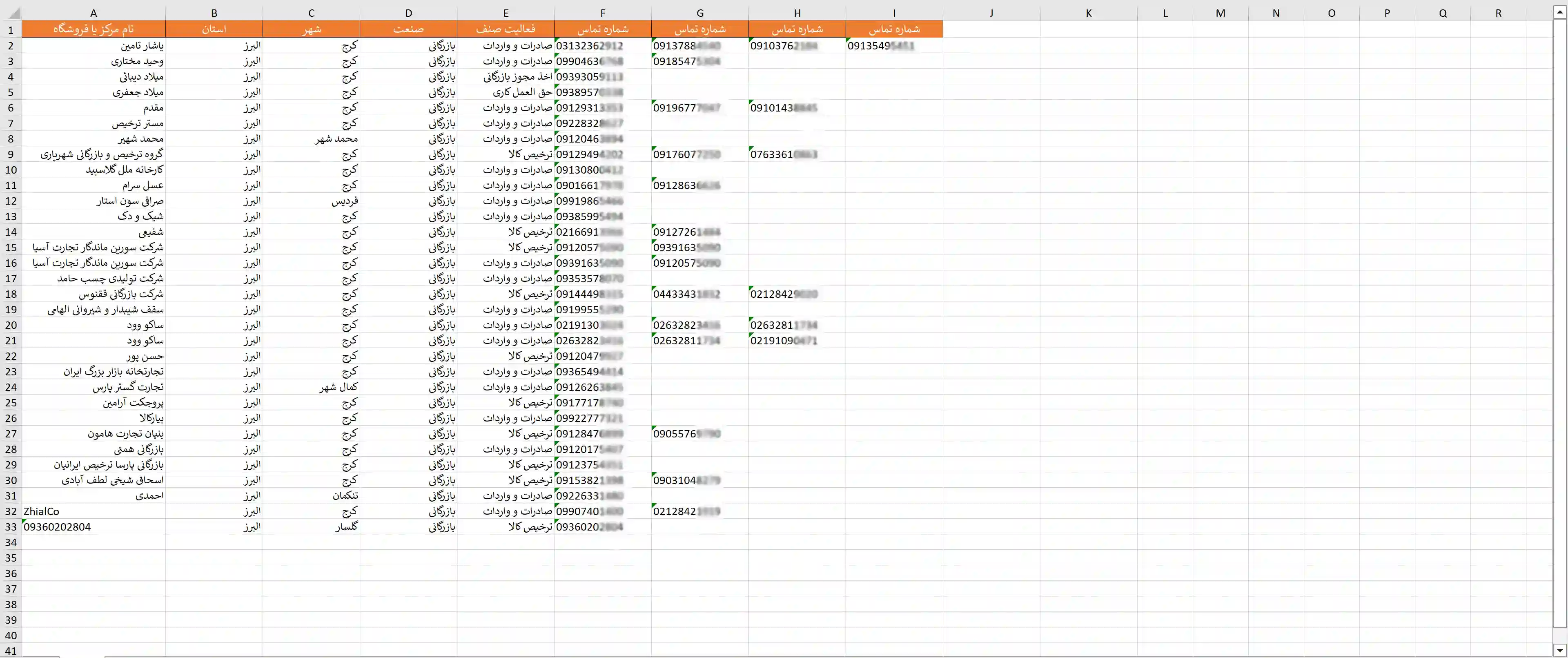1568x658 pixels.
Task: Select cell 'وحید مختاری'
Action: 93,61
